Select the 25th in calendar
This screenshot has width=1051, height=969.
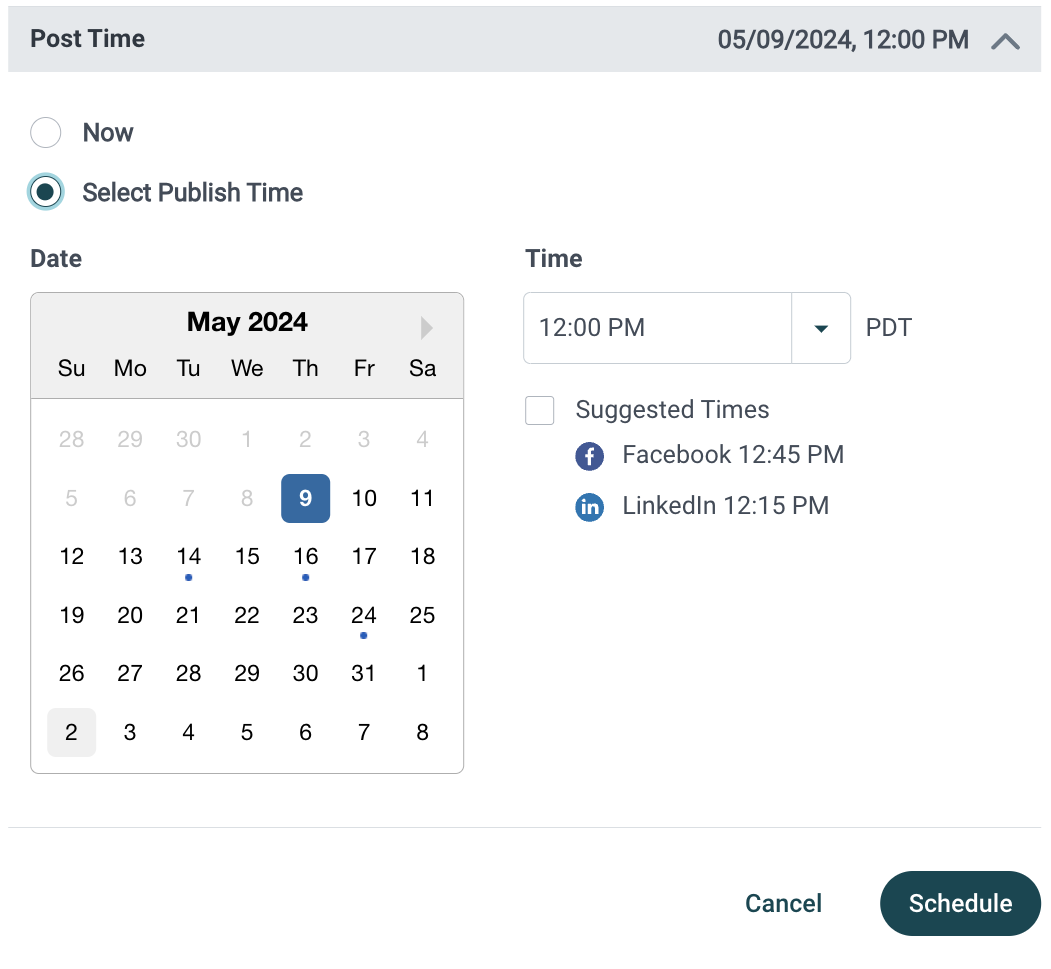422,615
